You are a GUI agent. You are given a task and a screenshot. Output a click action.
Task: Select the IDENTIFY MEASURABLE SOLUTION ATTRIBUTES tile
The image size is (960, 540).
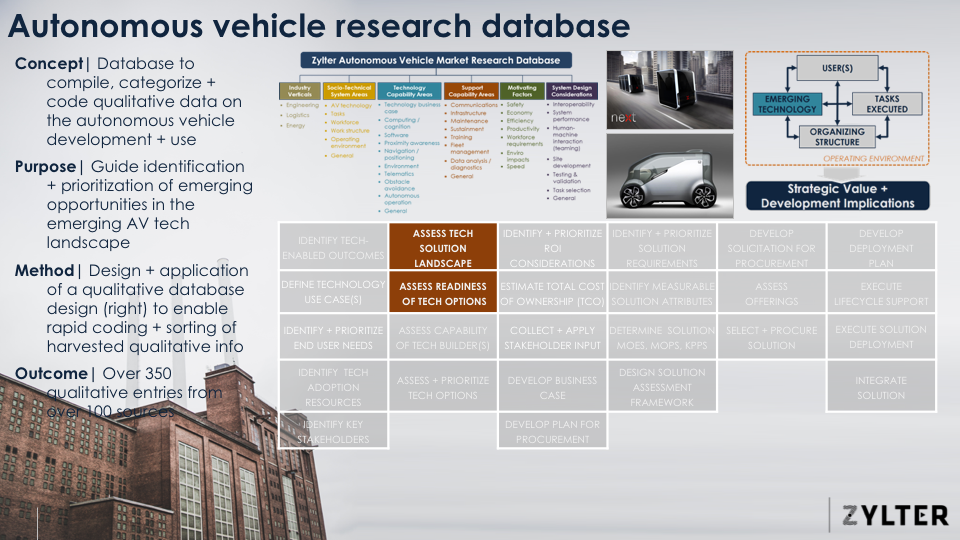(x=662, y=292)
